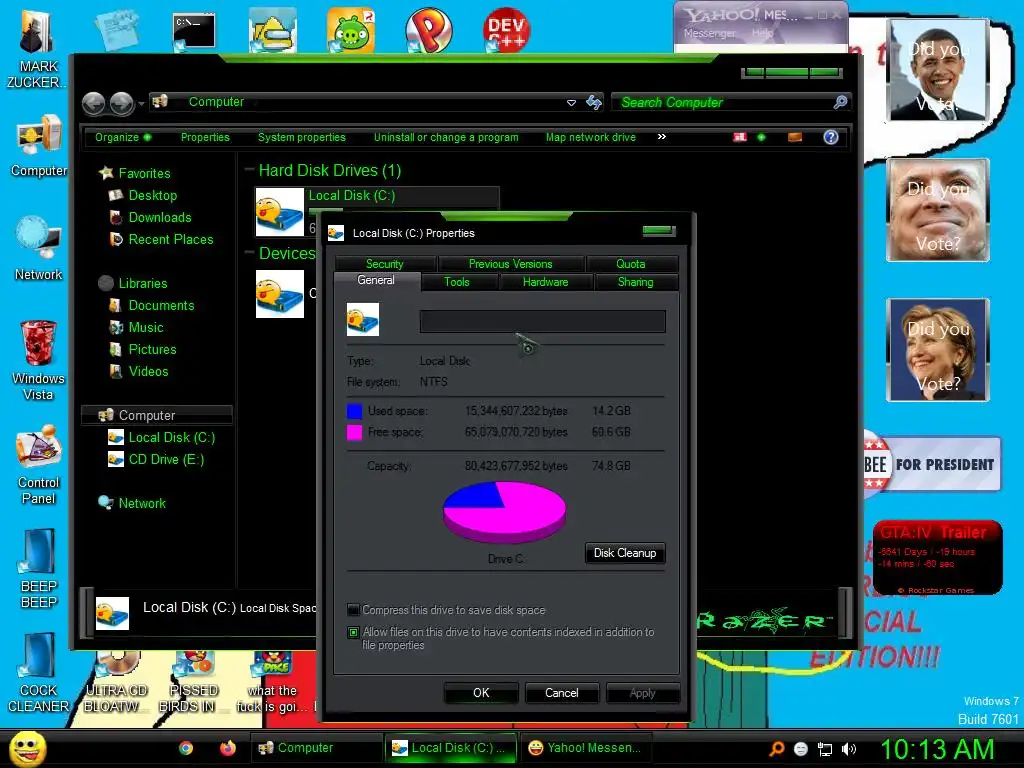1024x768 pixels.
Task: Open the COCK CLEANER desktop icon
Action: [x=39, y=673]
